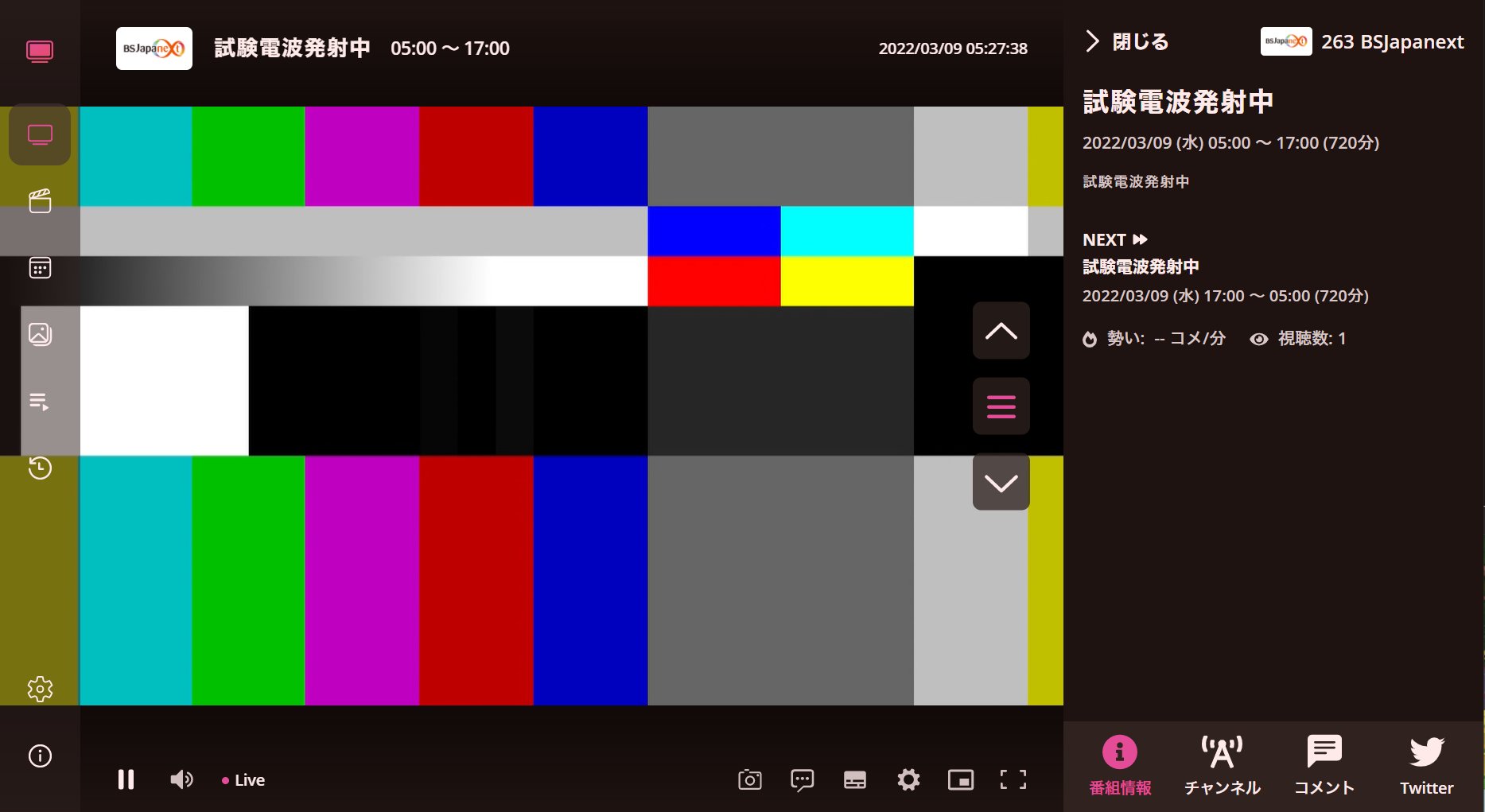Screen dimensions: 1485x812
Task: Open the program guide calendar icon
Action: (x=39, y=268)
